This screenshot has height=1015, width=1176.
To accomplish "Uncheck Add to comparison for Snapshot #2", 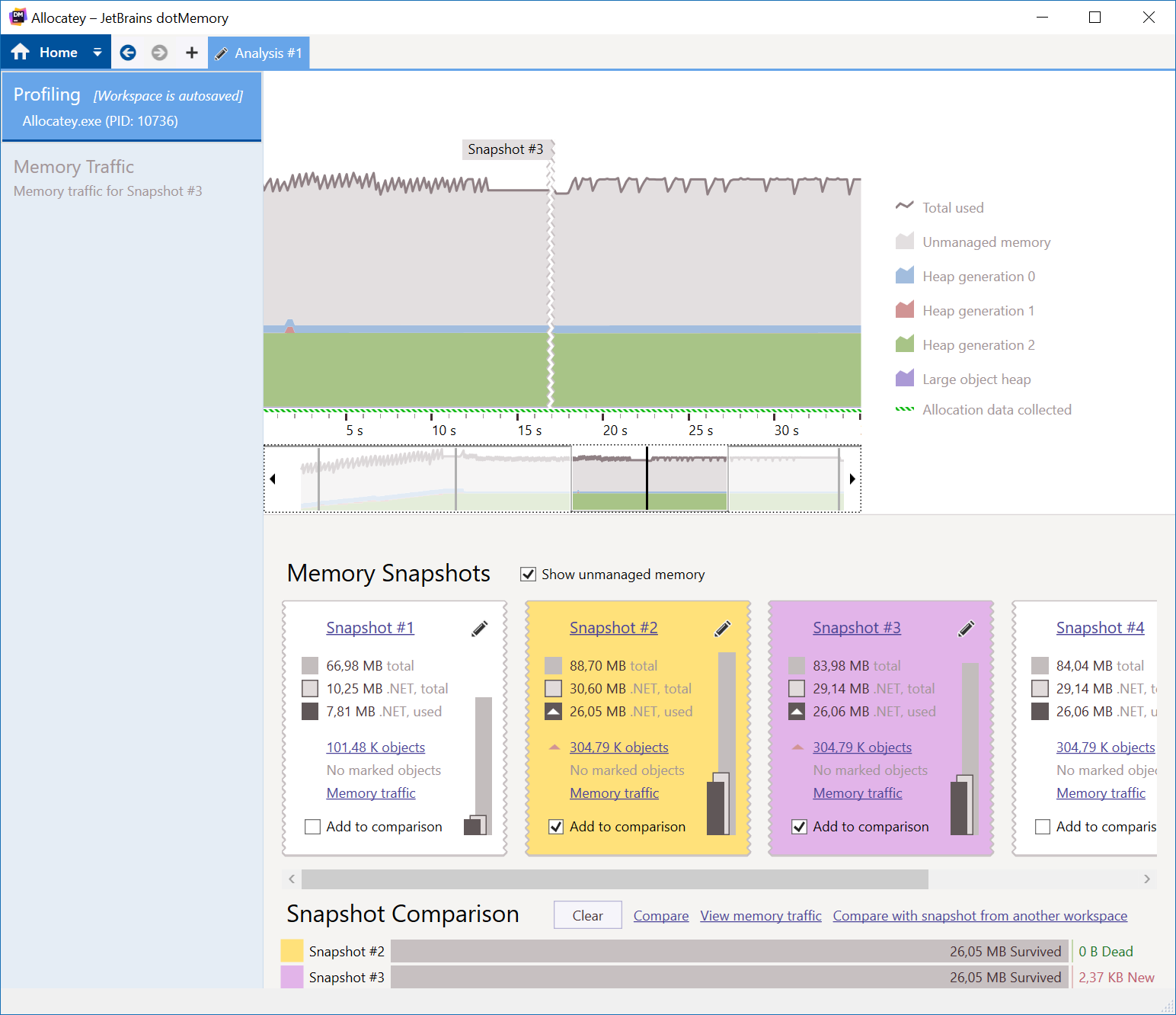I will point(556,827).
